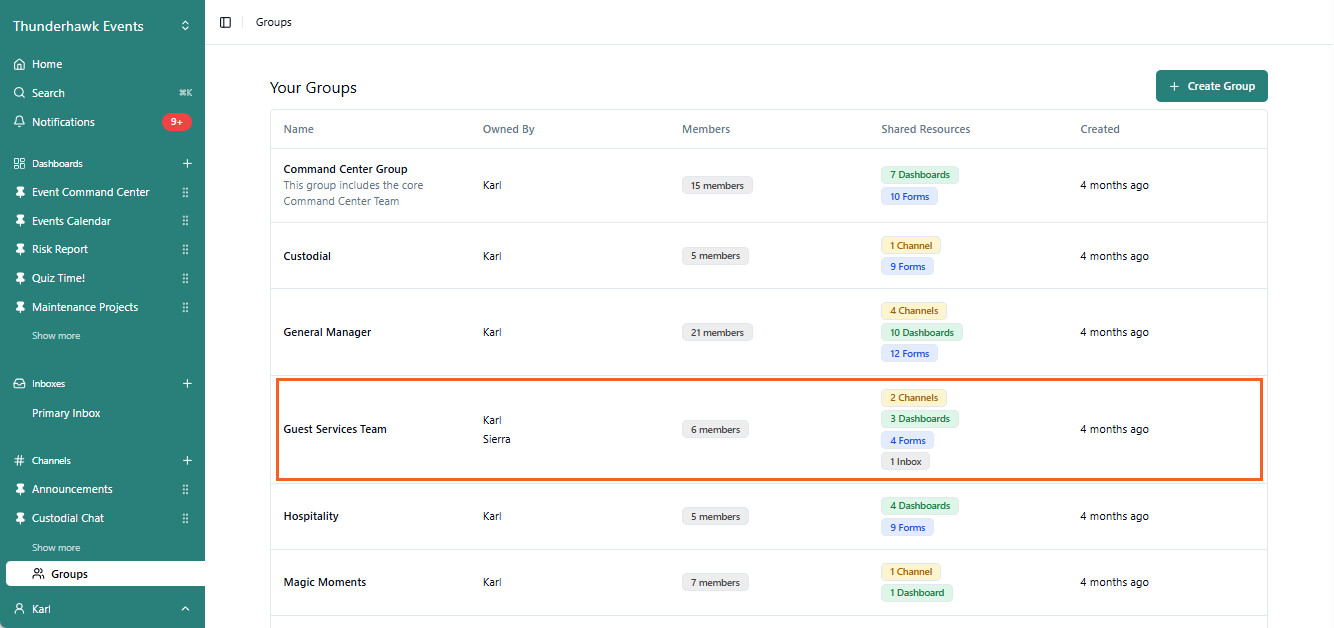Click drag handle for Events Calendar
The image size is (1334, 628).
click(x=185, y=221)
